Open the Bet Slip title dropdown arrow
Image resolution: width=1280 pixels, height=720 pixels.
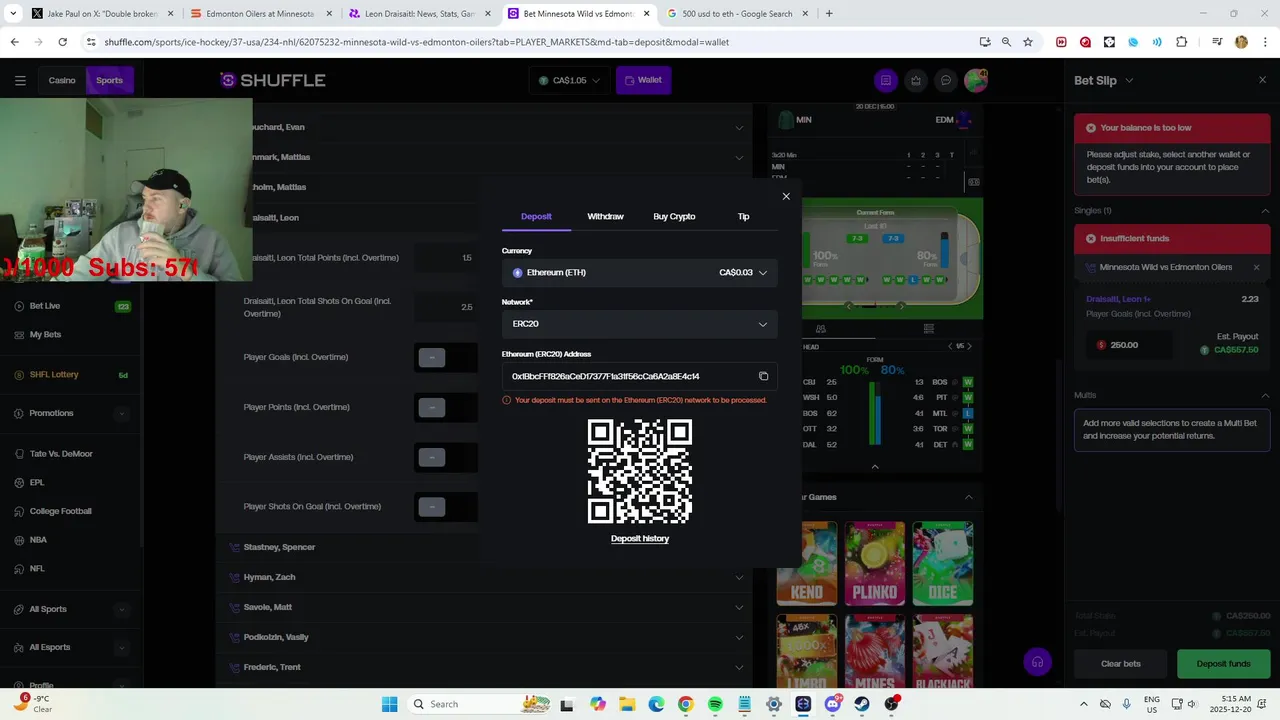tap(1129, 80)
